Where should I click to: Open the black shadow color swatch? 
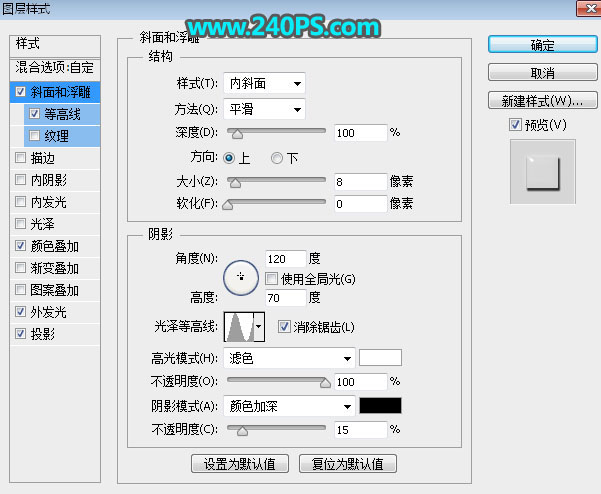[x=380, y=405]
